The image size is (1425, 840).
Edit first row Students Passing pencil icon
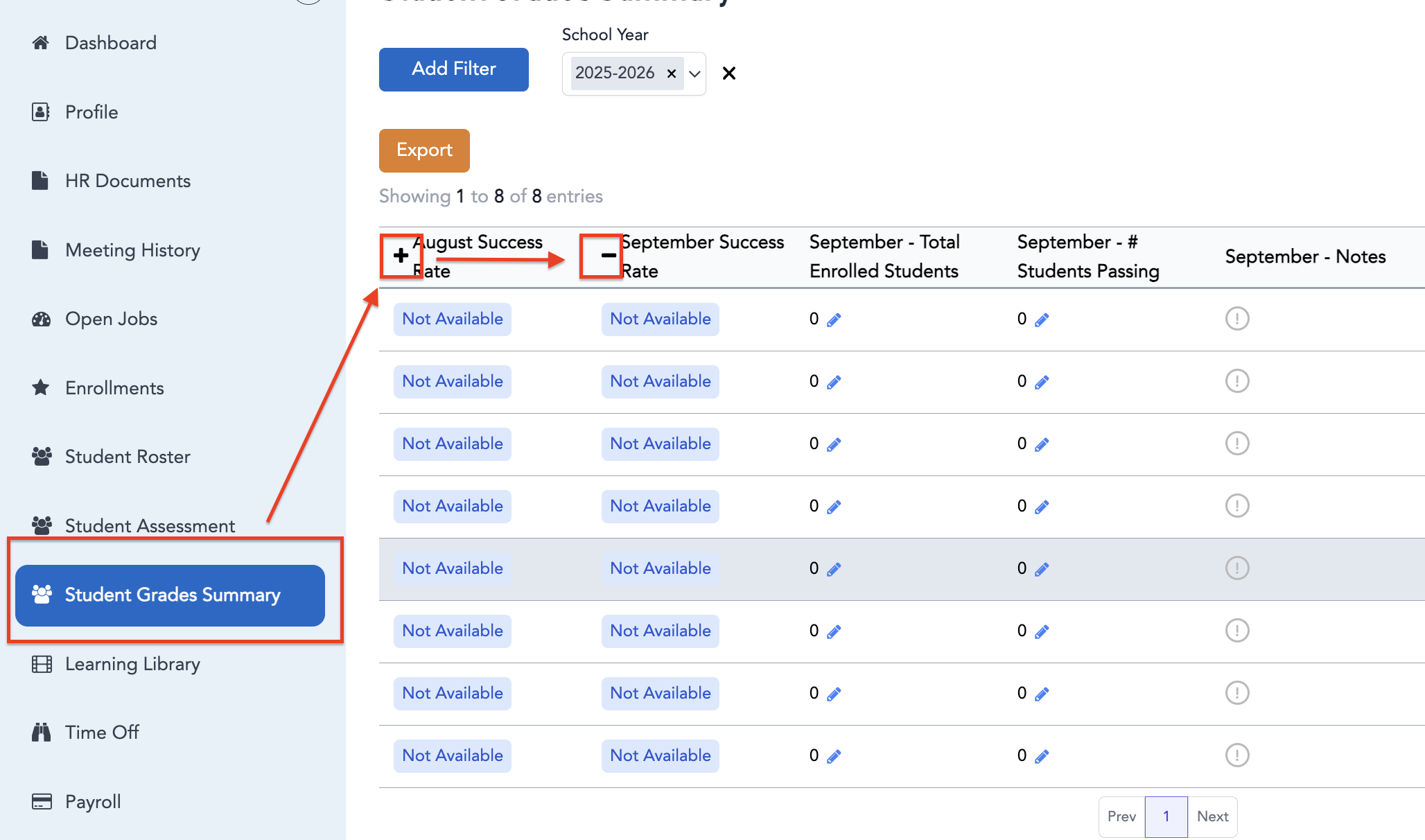(x=1042, y=320)
